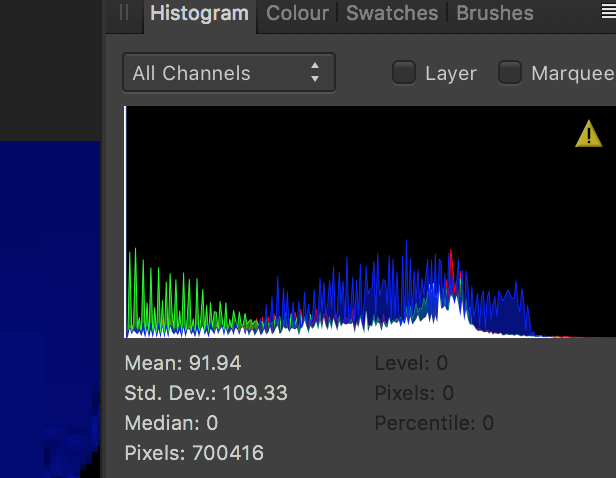Click the Median: 0 readout
This screenshot has height=478, width=616.
[171, 423]
